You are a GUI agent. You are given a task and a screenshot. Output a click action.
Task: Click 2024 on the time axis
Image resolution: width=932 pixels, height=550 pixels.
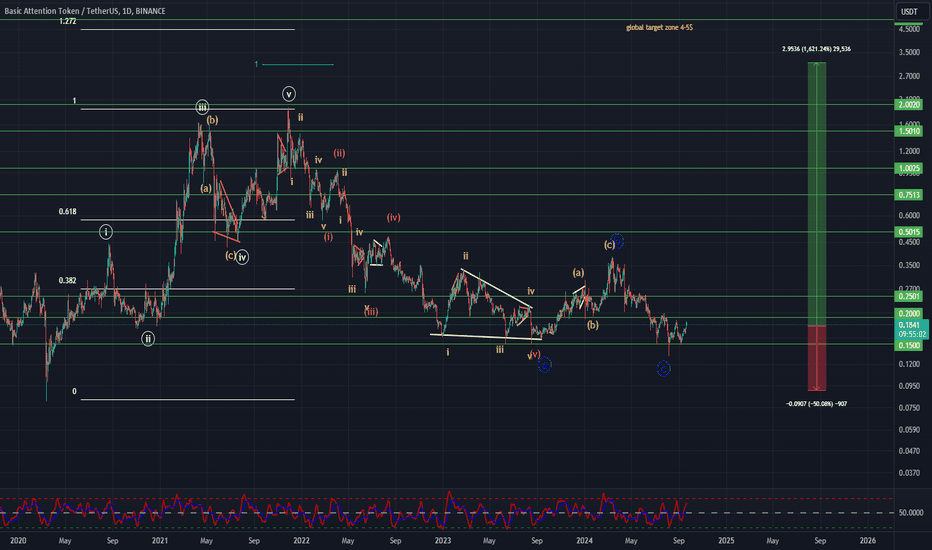(584, 540)
